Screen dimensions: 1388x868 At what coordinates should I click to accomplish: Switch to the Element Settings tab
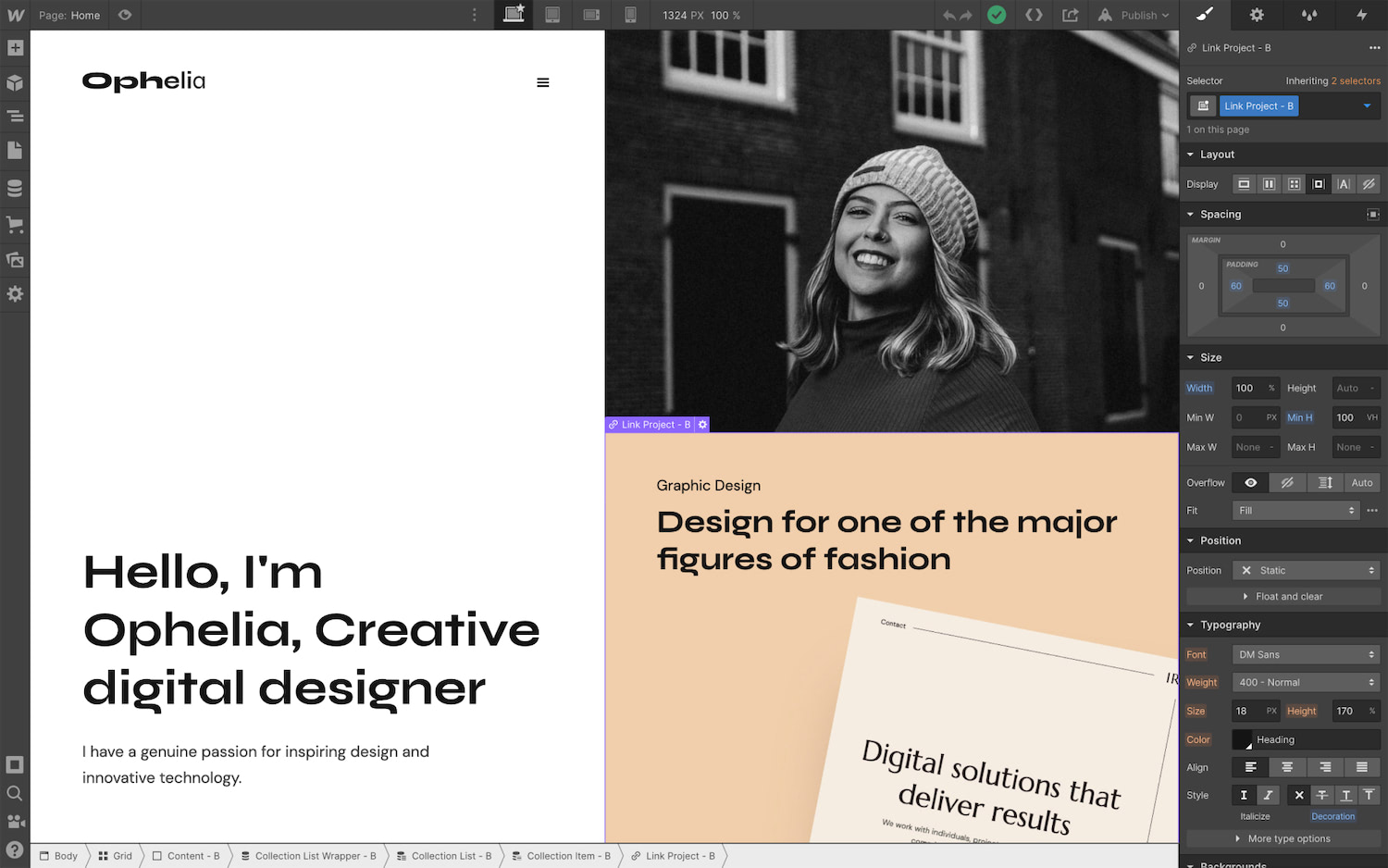click(x=1257, y=15)
